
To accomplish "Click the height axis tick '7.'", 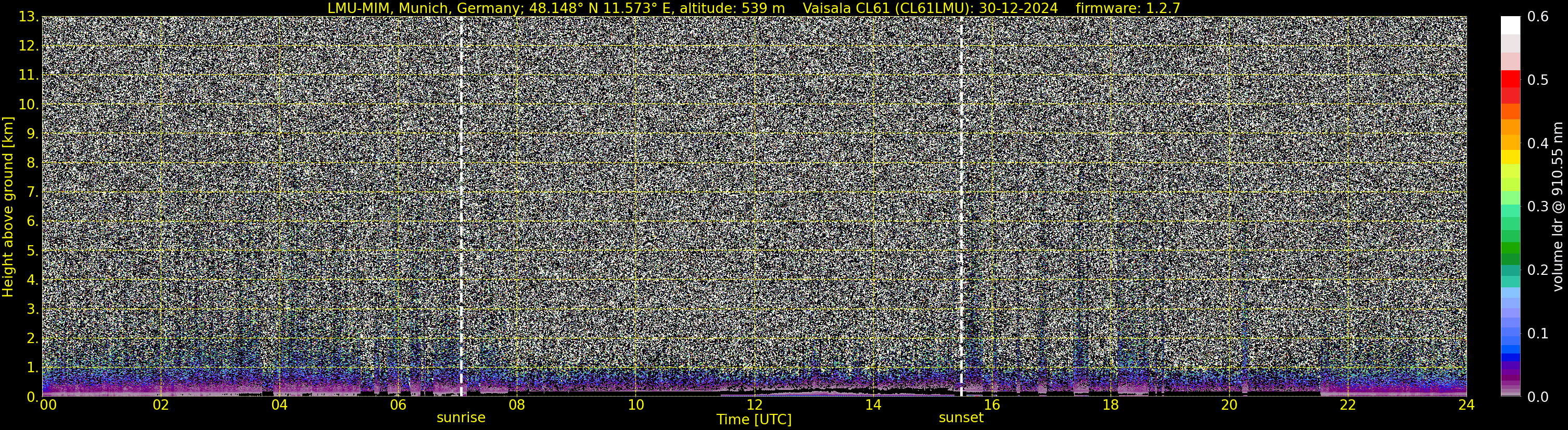I will point(33,193).
